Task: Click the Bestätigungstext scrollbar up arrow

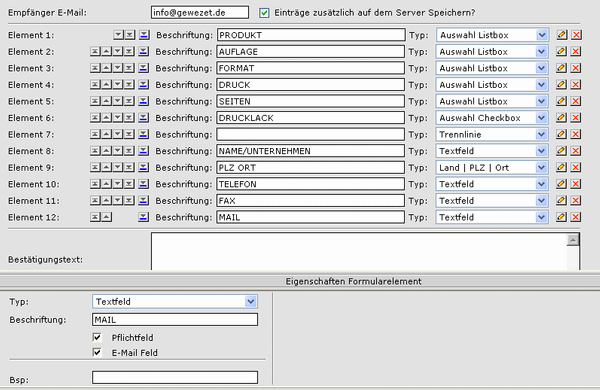Action: tap(573, 240)
